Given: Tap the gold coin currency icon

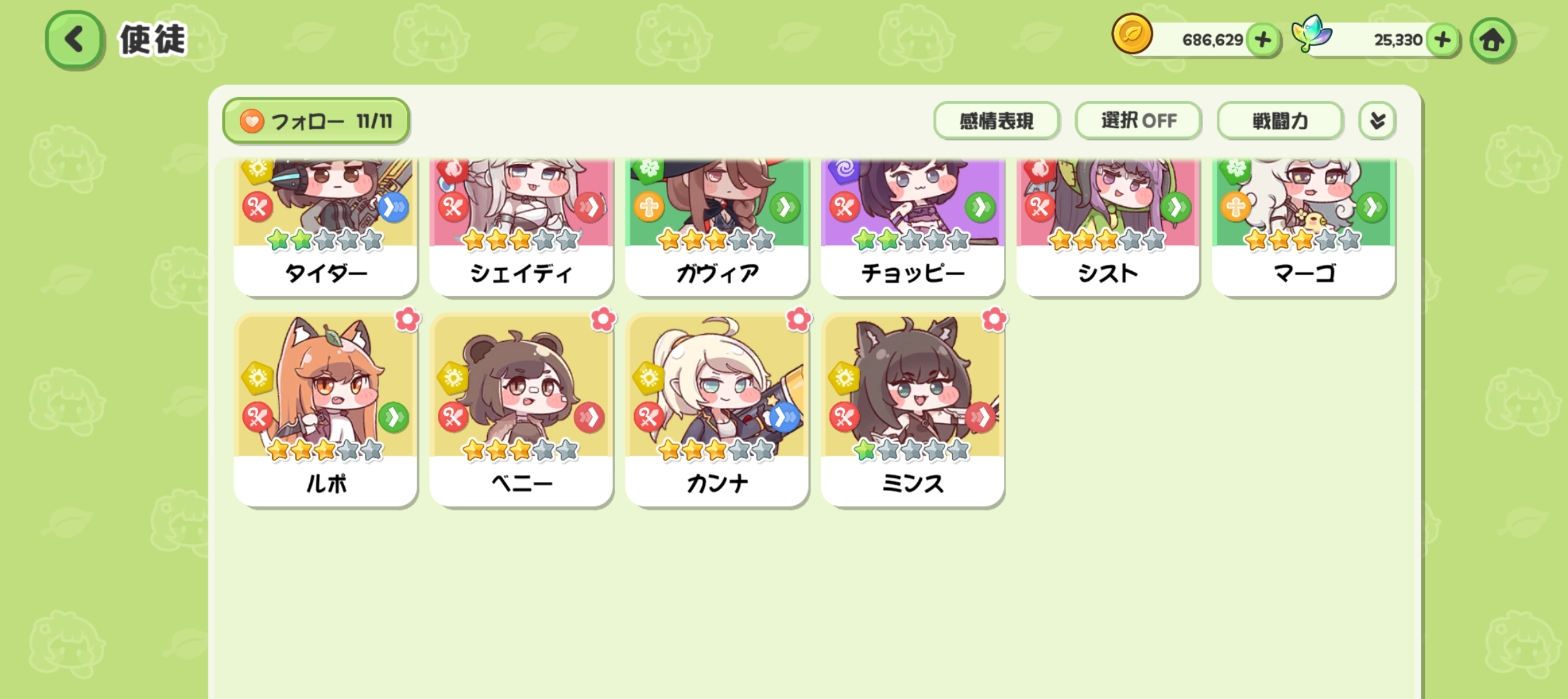Looking at the screenshot, I should pyautogui.click(x=1131, y=34).
